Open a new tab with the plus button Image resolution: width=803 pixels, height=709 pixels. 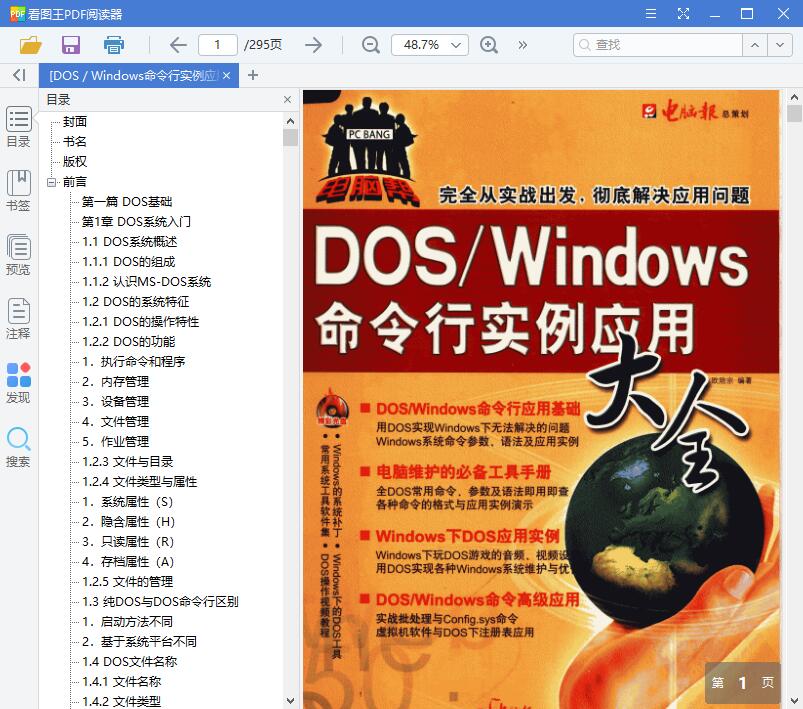[x=252, y=75]
